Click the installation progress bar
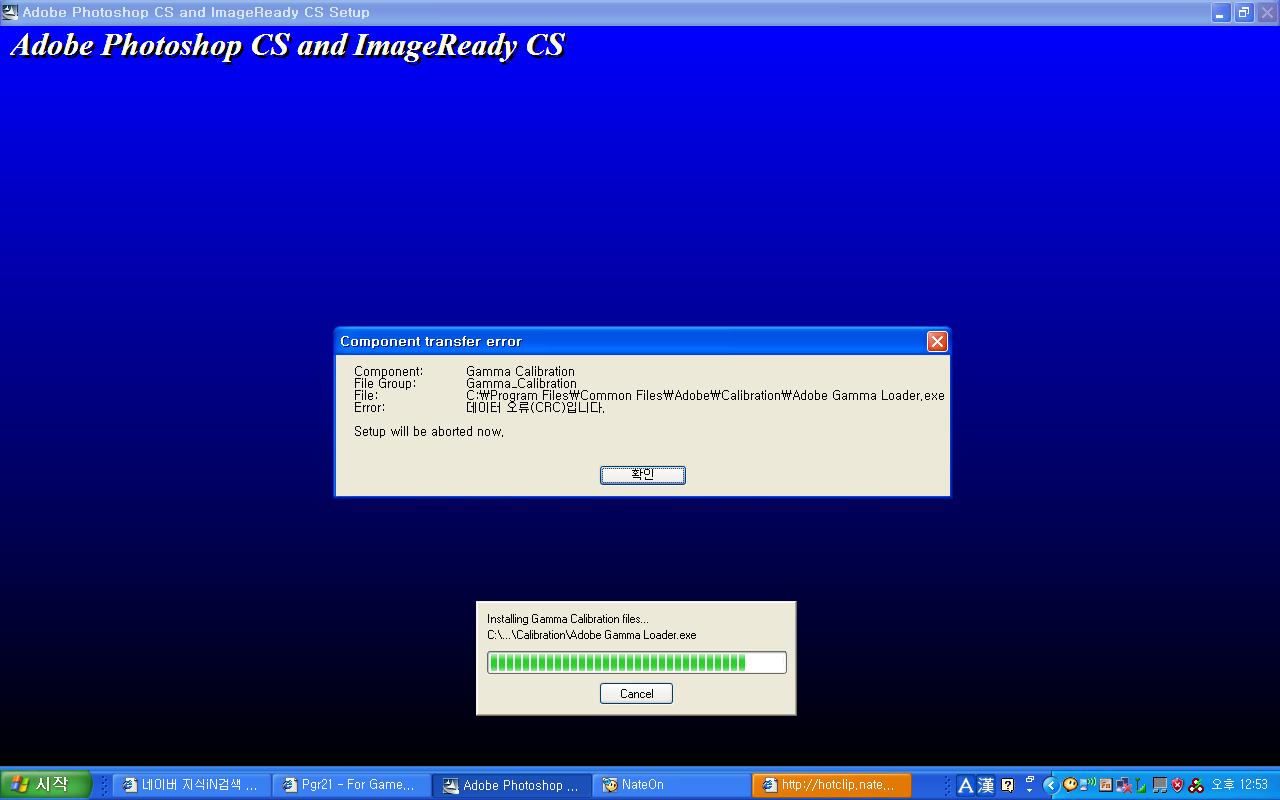The width and height of the screenshot is (1280, 800). [636, 662]
